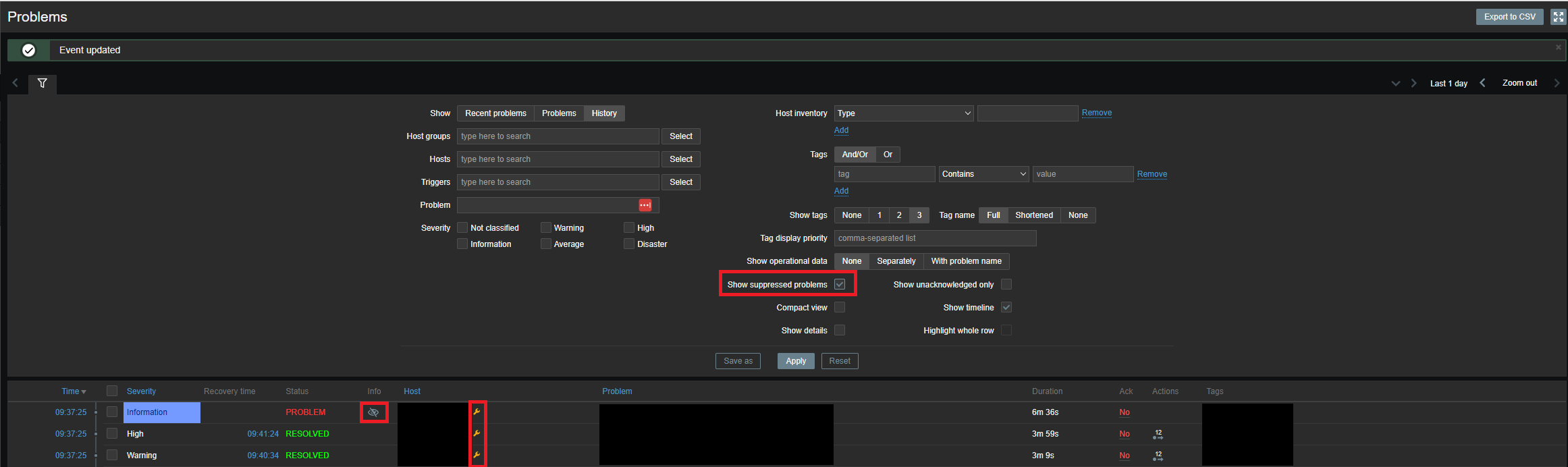
Task: Click Select button for Hosts
Action: click(680, 159)
